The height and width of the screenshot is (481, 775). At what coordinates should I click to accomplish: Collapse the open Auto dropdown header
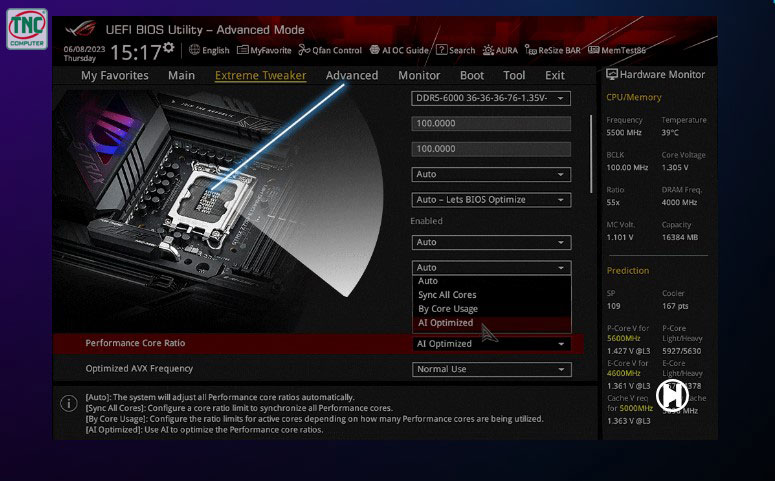point(491,267)
